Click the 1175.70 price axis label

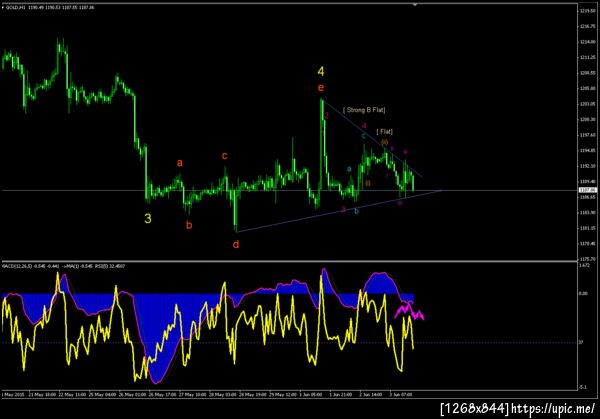pyautogui.click(x=588, y=259)
